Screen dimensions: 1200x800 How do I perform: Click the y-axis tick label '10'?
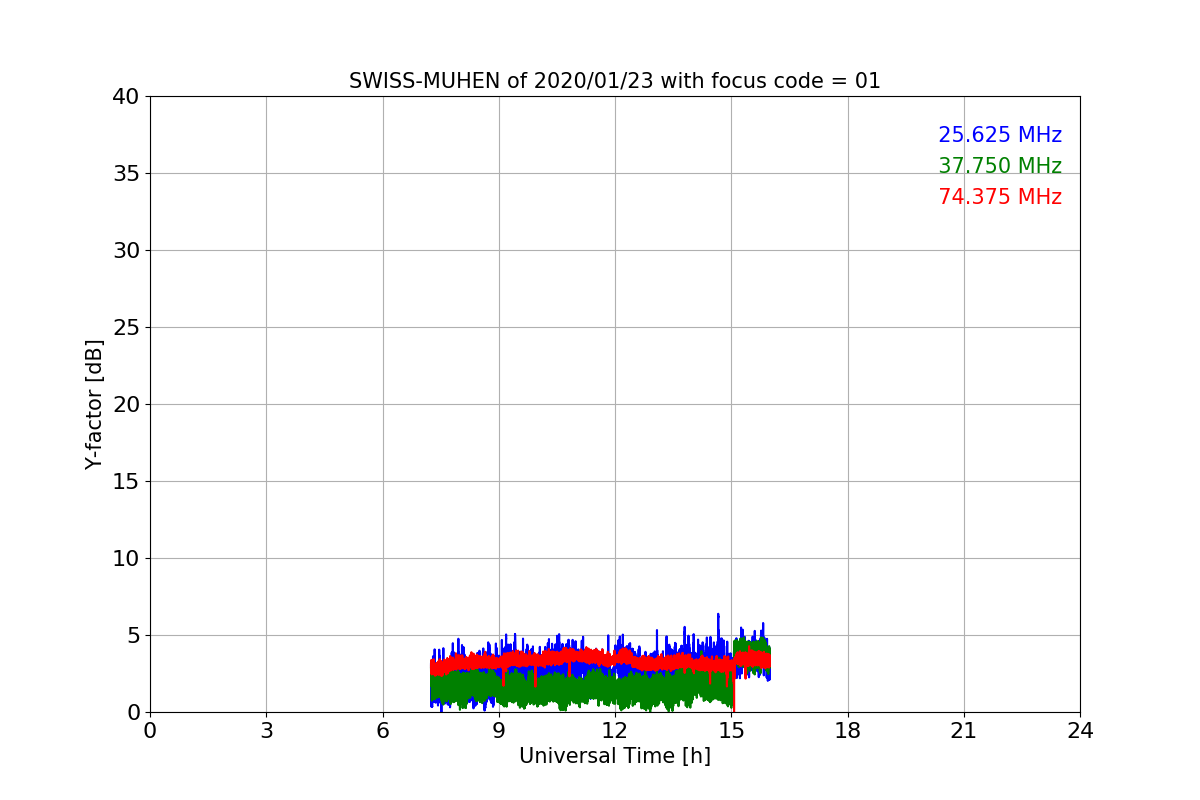(x=126, y=559)
